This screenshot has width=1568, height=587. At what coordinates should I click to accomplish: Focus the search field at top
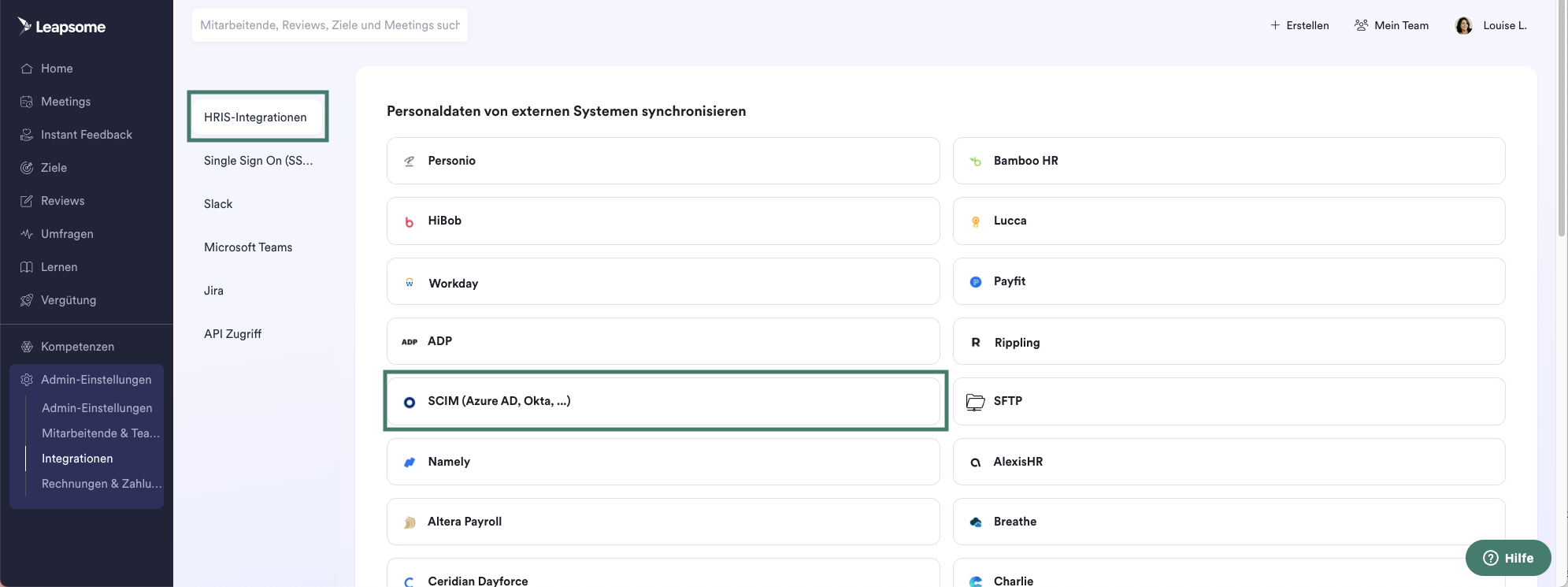coord(330,25)
